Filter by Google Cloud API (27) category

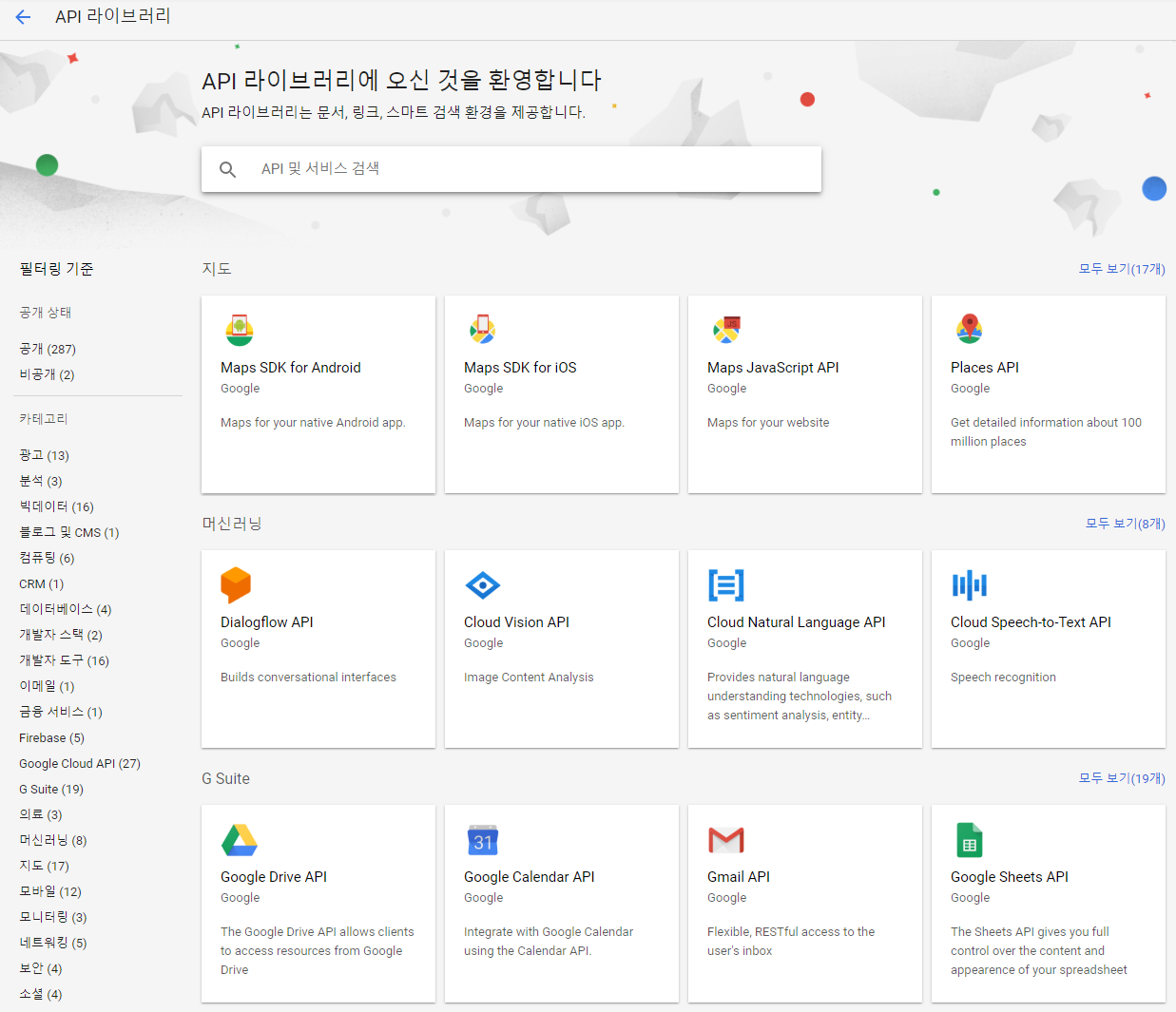point(80,763)
